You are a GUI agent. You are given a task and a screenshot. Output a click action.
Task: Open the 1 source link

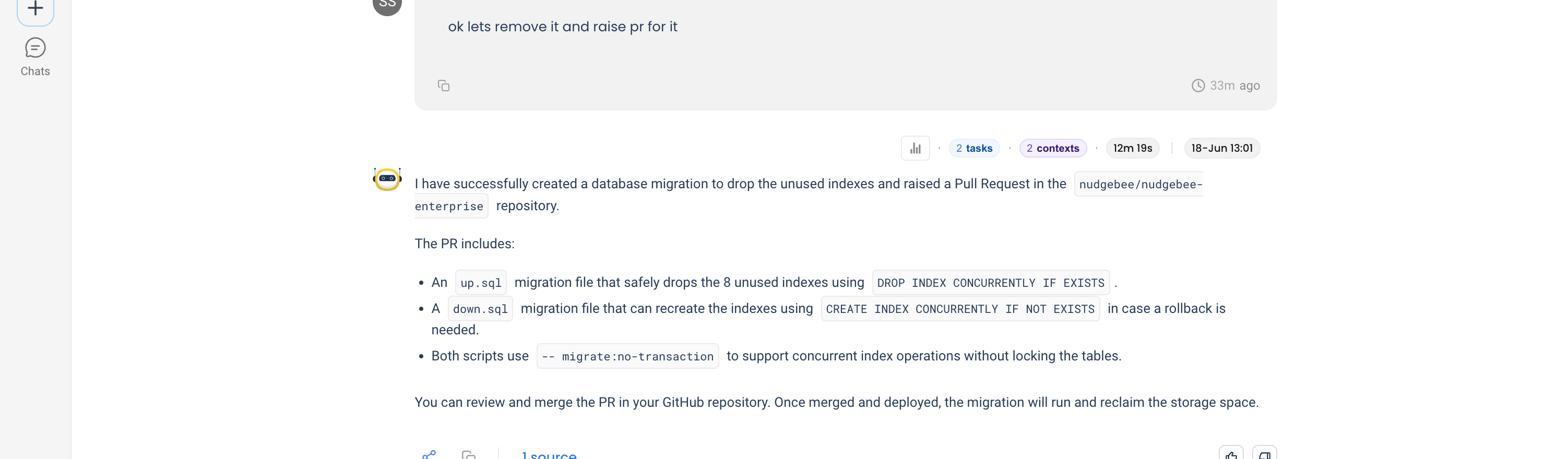pos(549,455)
